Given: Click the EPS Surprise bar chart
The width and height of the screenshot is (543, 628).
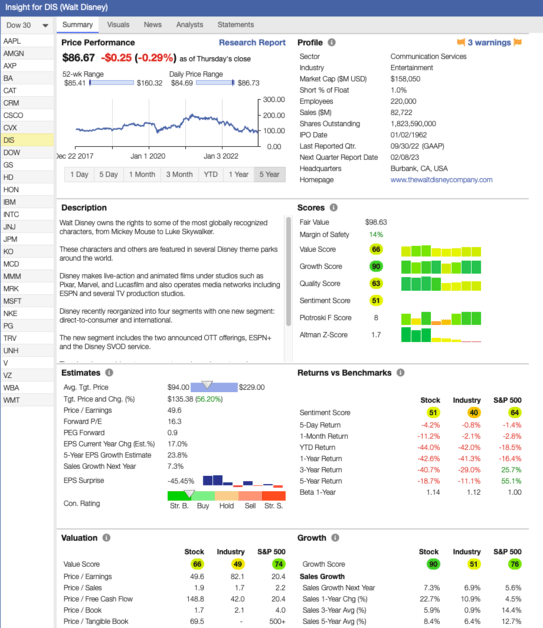Looking at the screenshot, I should [x=243, y=481].
